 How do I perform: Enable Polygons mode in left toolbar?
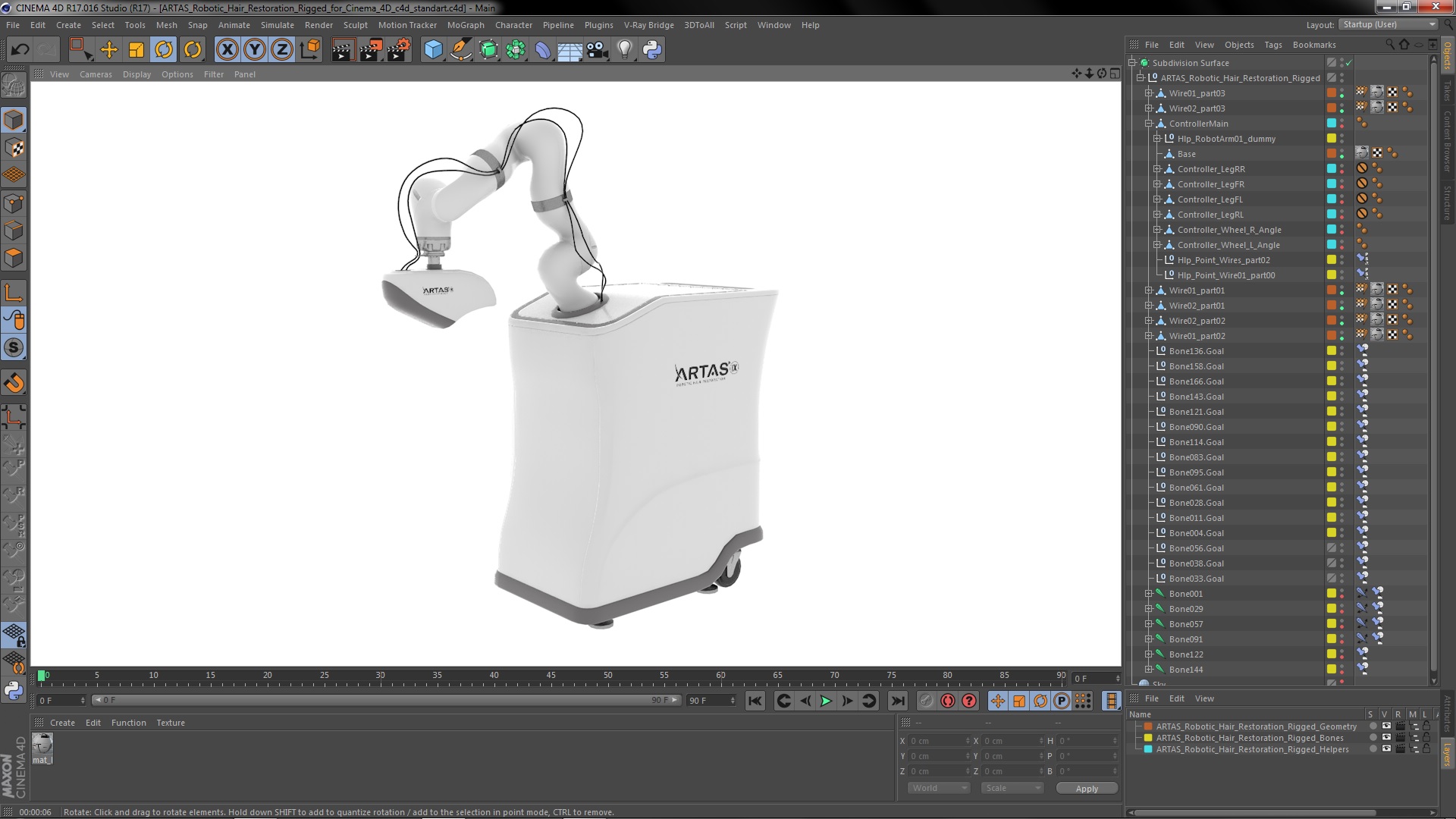click(14, 258)
